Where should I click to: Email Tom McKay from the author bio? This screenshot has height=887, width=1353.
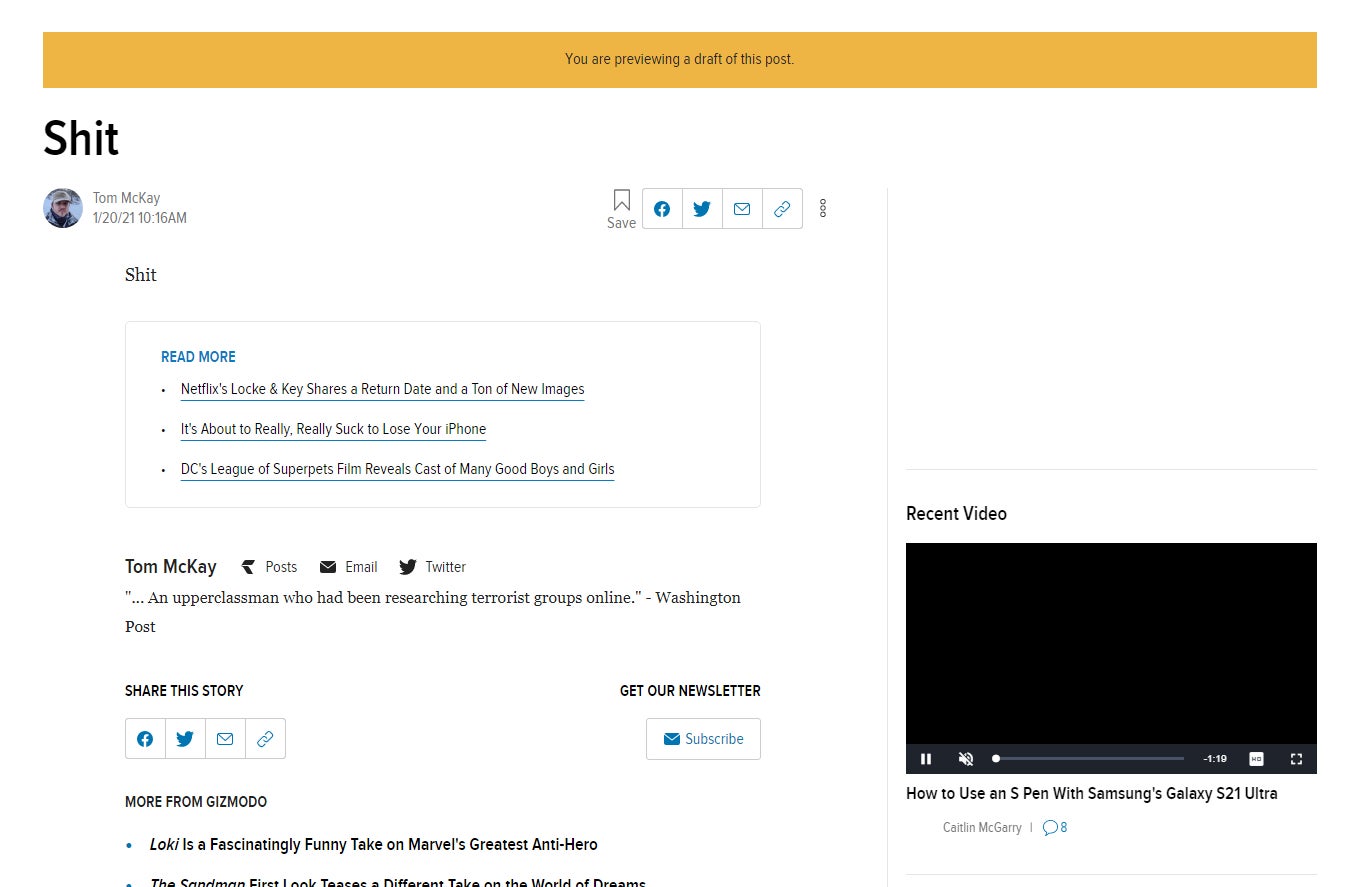[349, 567]
